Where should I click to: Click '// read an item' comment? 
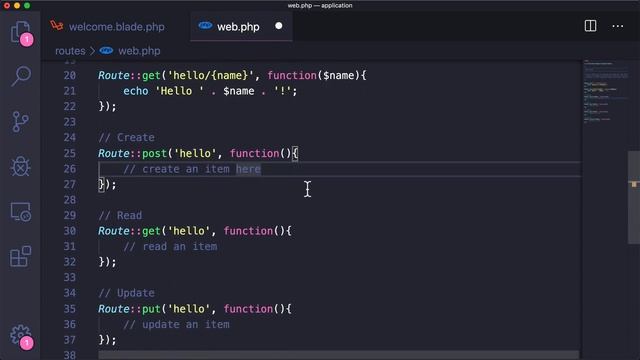pos(170,247)
